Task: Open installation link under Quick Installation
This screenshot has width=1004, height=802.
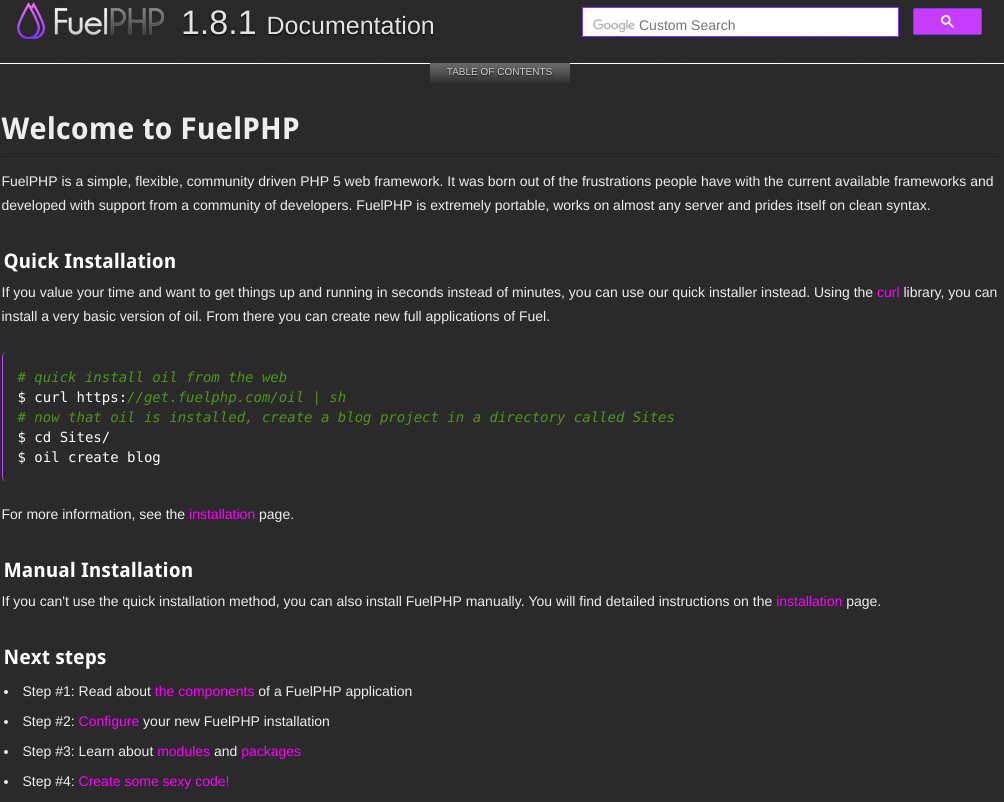Action: pyautogui.click(x=222, y=515)
